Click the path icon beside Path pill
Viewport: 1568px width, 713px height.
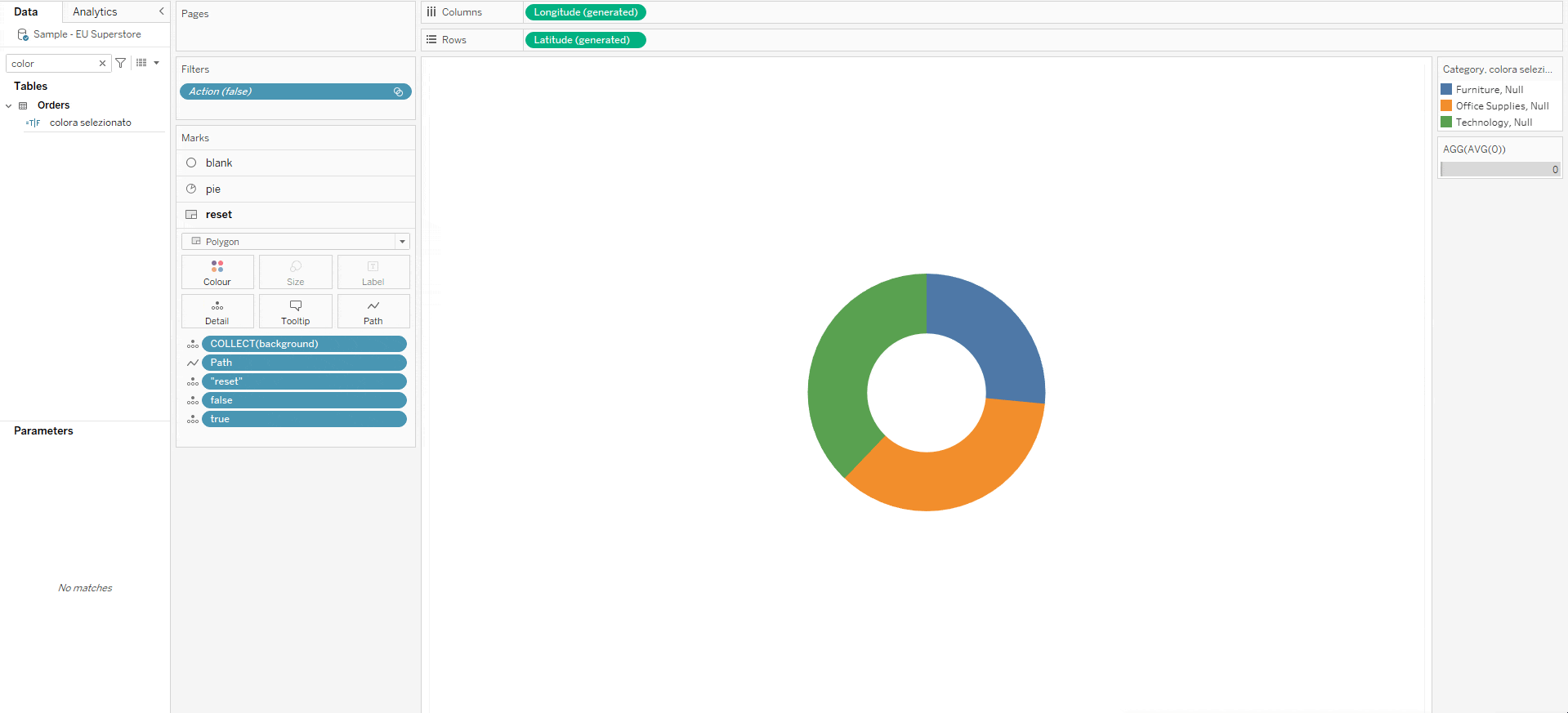193,363
